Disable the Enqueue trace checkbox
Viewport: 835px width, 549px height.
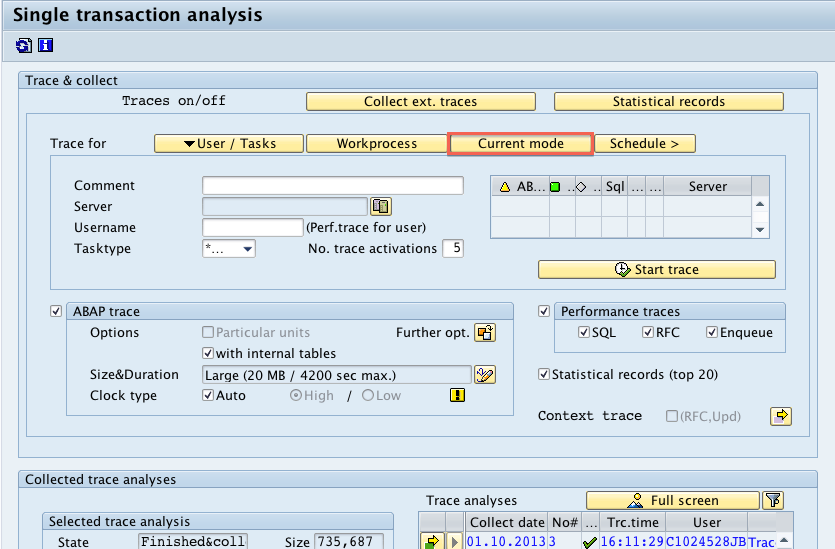(x=711, y=332)
